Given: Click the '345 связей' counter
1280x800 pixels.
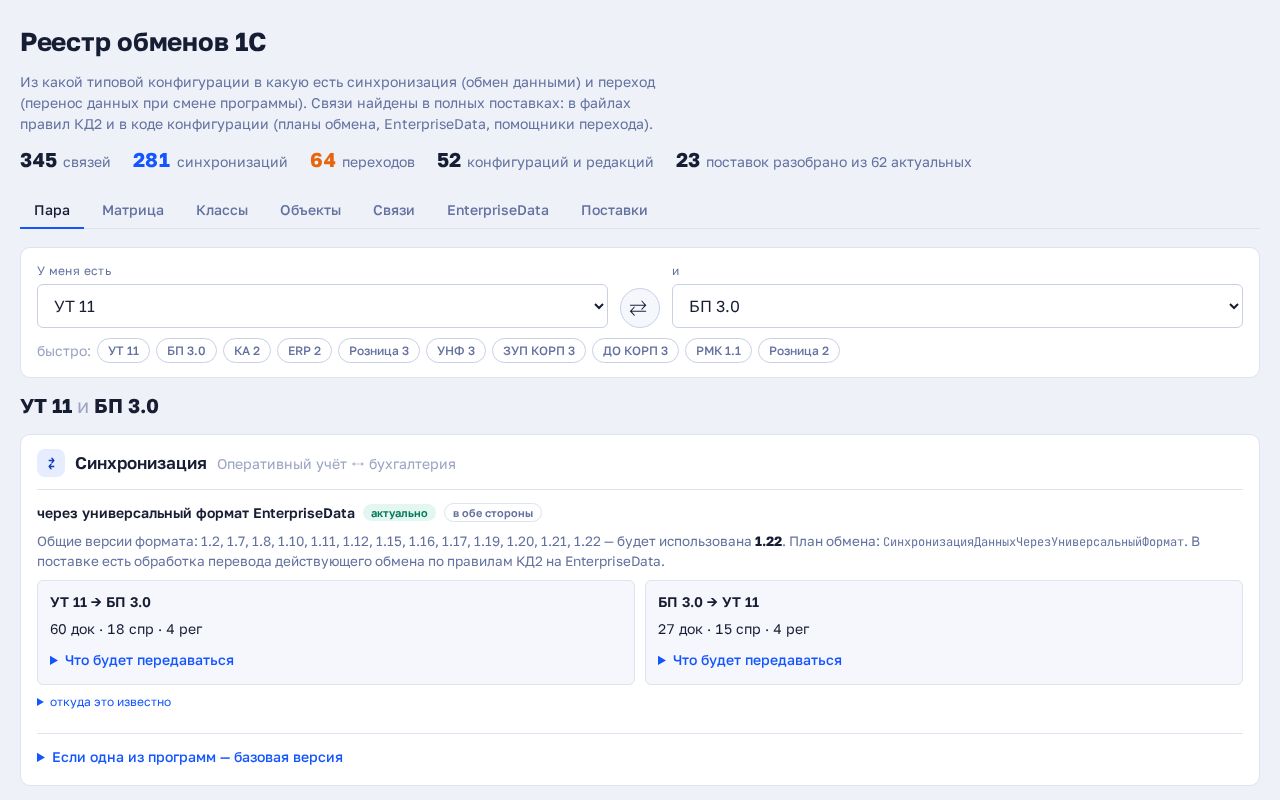Looking at the screenshot, I should 65,161.
